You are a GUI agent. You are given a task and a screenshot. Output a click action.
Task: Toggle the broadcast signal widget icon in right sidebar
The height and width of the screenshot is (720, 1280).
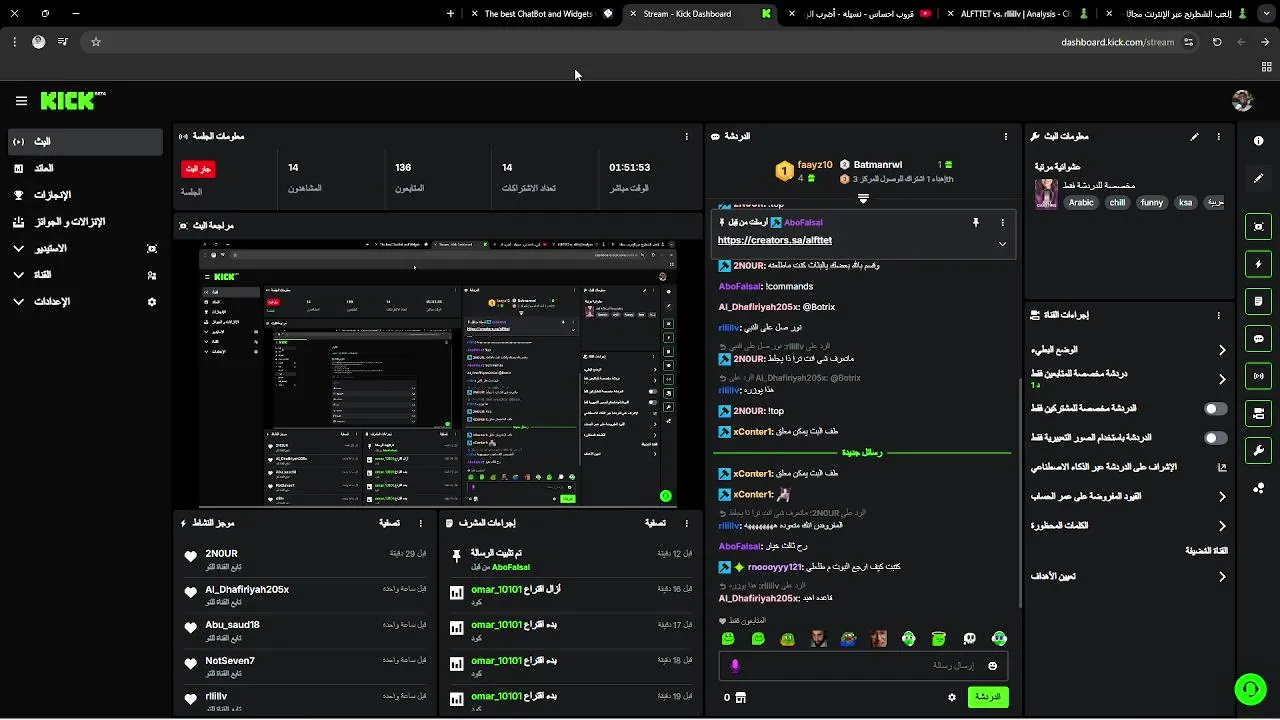click(x=1258, y=376)
